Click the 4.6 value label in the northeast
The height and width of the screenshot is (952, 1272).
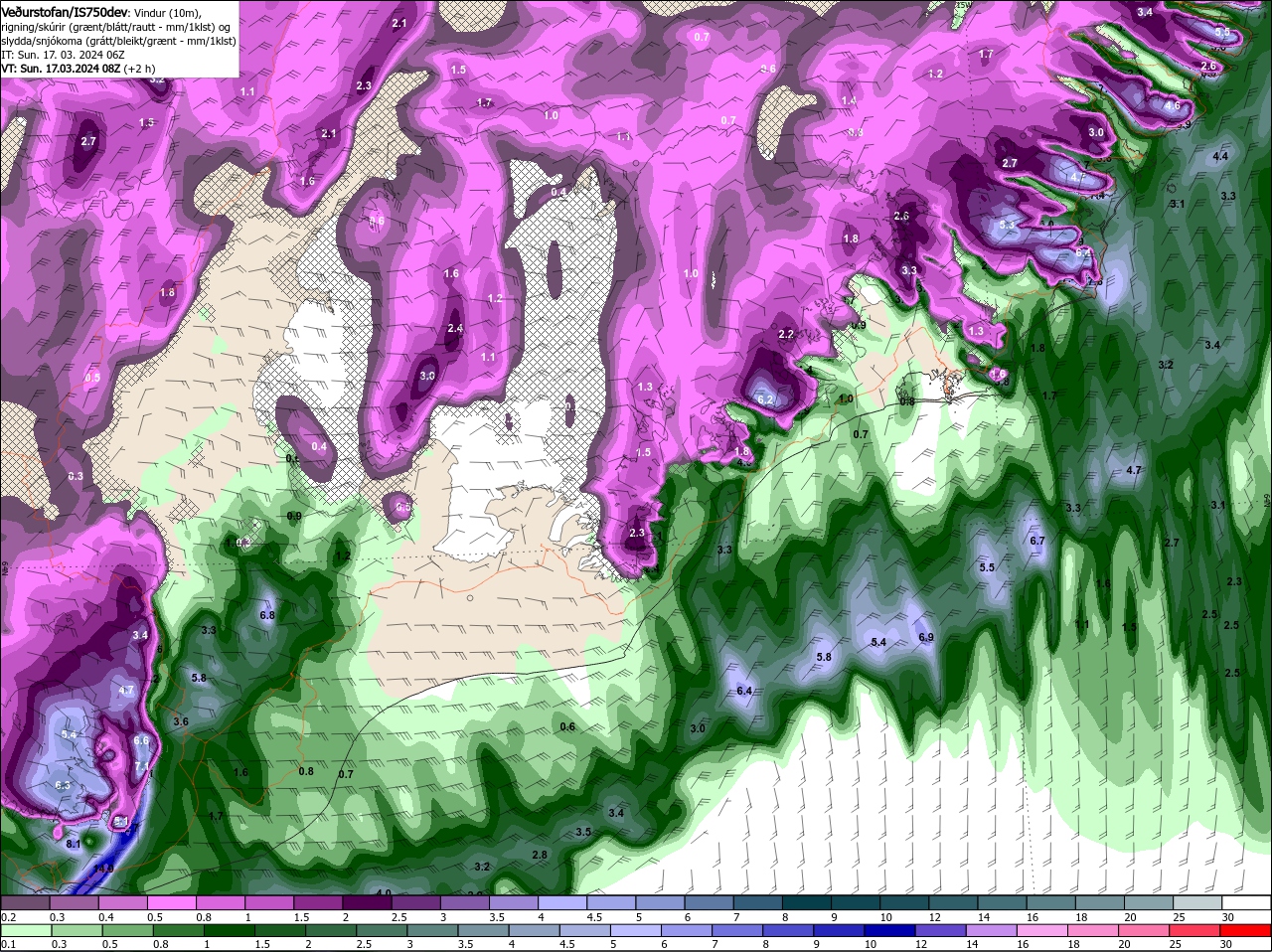pos(1172,105)
